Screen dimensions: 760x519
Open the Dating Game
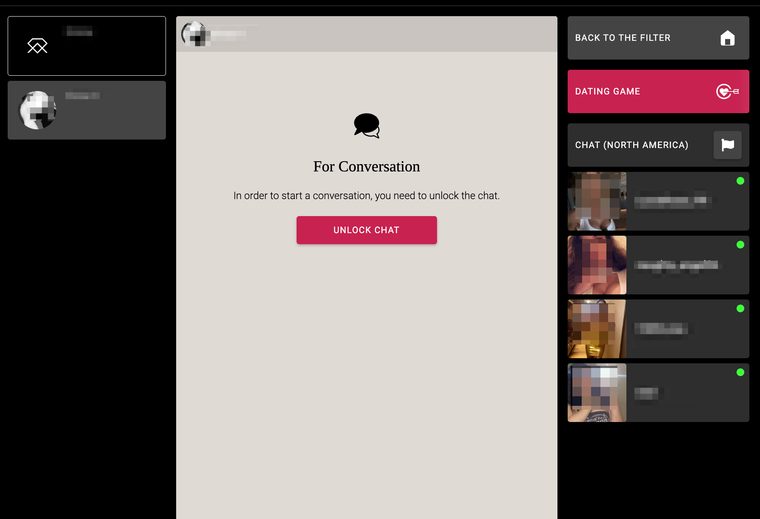click(x=658, y=91)
